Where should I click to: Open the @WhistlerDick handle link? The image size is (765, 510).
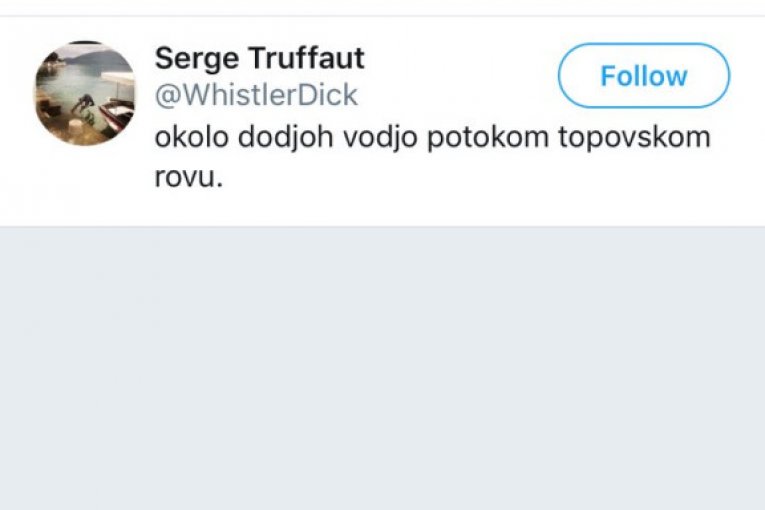pyautogui.click(x=256, y=95)
